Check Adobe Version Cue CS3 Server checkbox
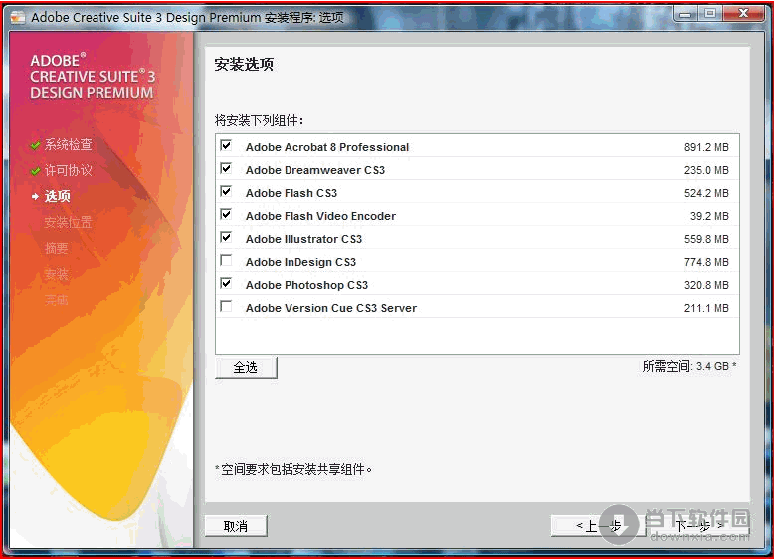Screen dimensions: 774x559 pos(226,306)
